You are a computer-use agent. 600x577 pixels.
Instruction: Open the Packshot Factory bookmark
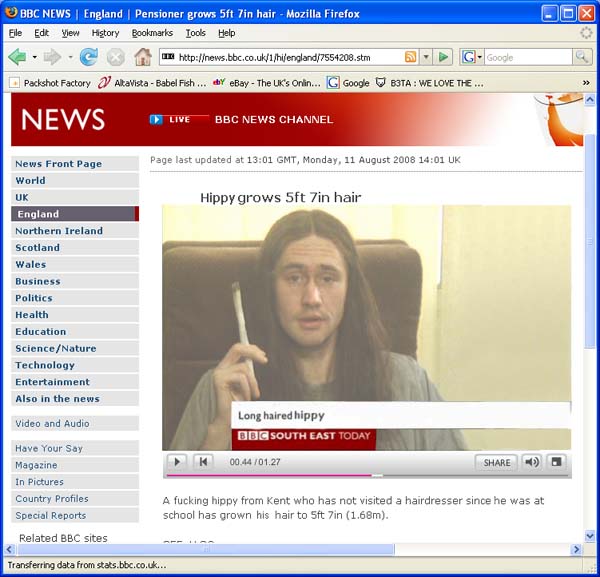pos(50,83)
